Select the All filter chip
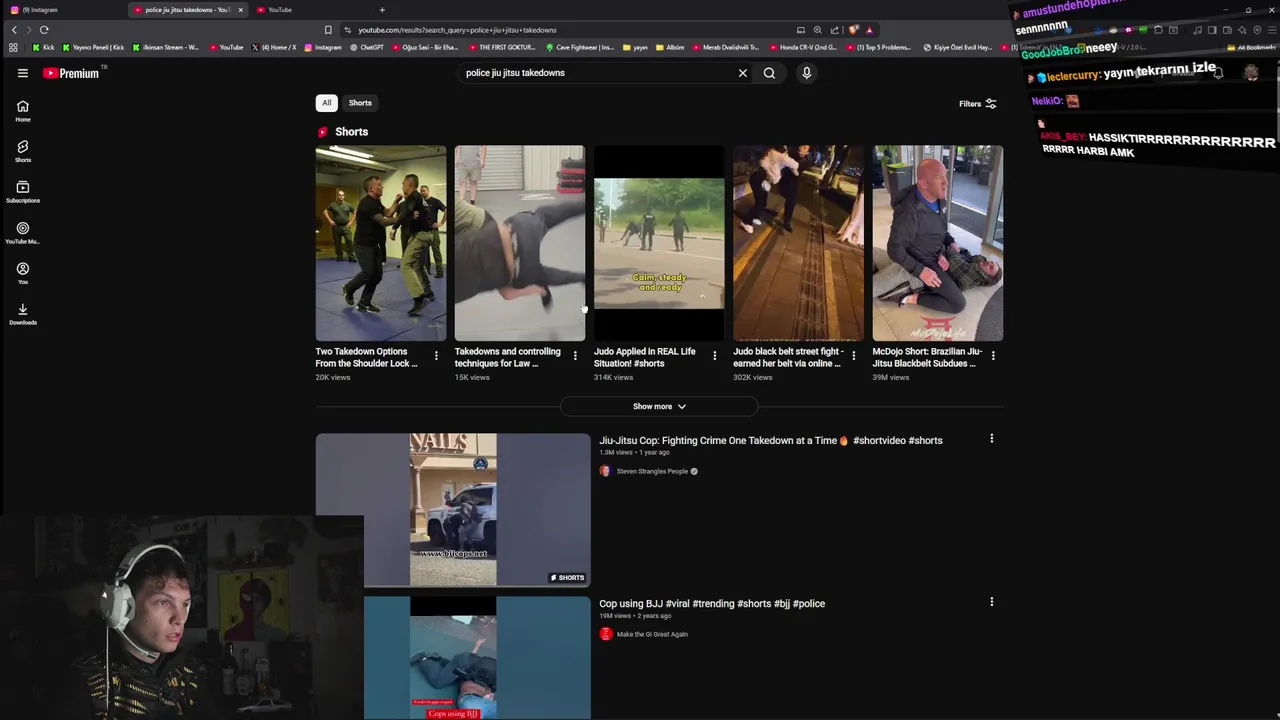This screenshot has height=720, width=1280. coord(326,103)
